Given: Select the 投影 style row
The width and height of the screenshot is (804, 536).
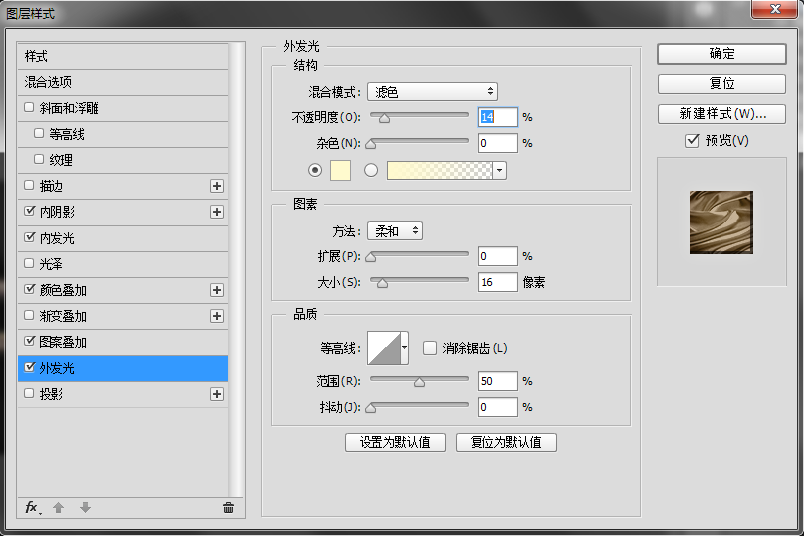Looking at the screenshot, I should click(x=123, y=394).
